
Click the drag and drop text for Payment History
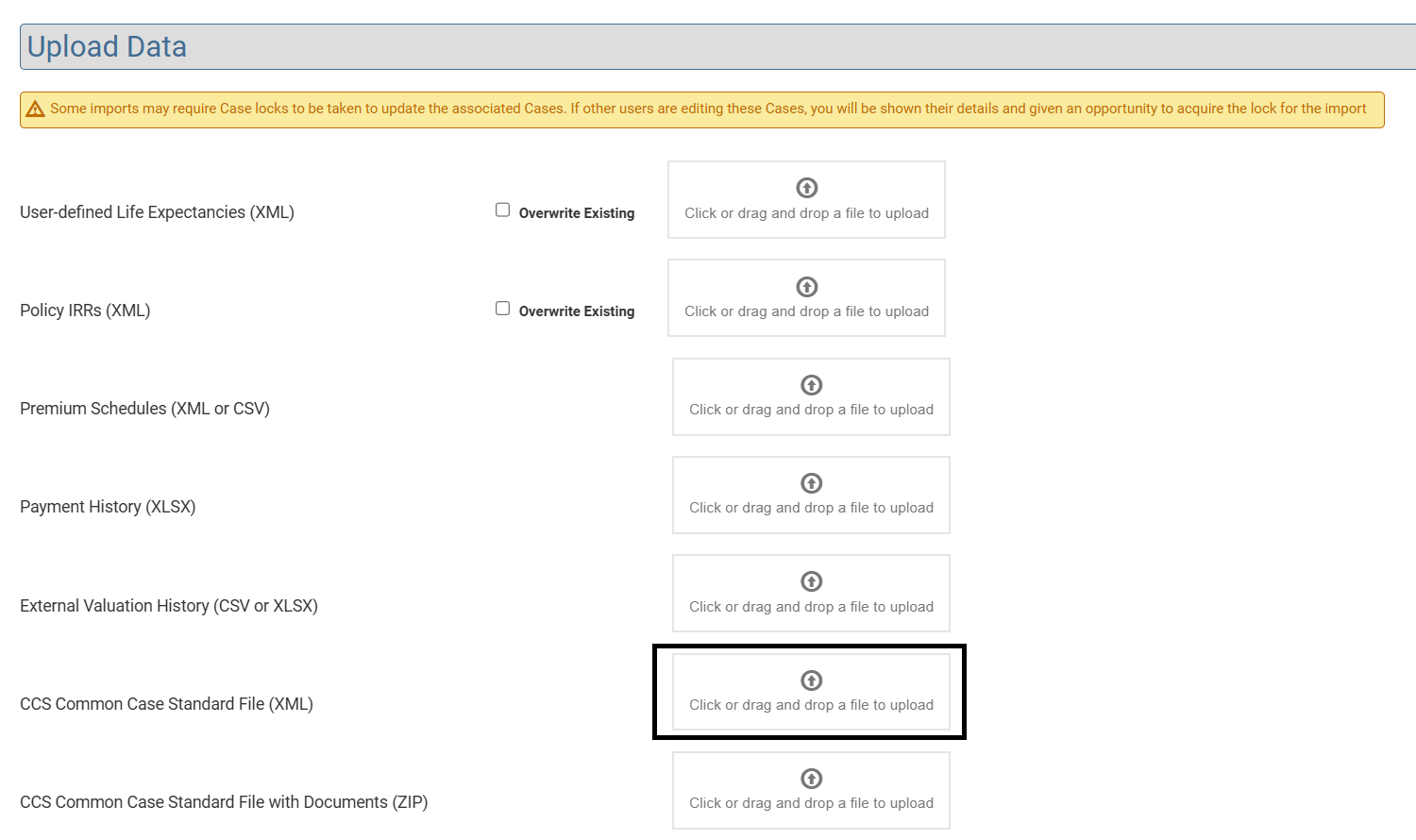[811, 508]
